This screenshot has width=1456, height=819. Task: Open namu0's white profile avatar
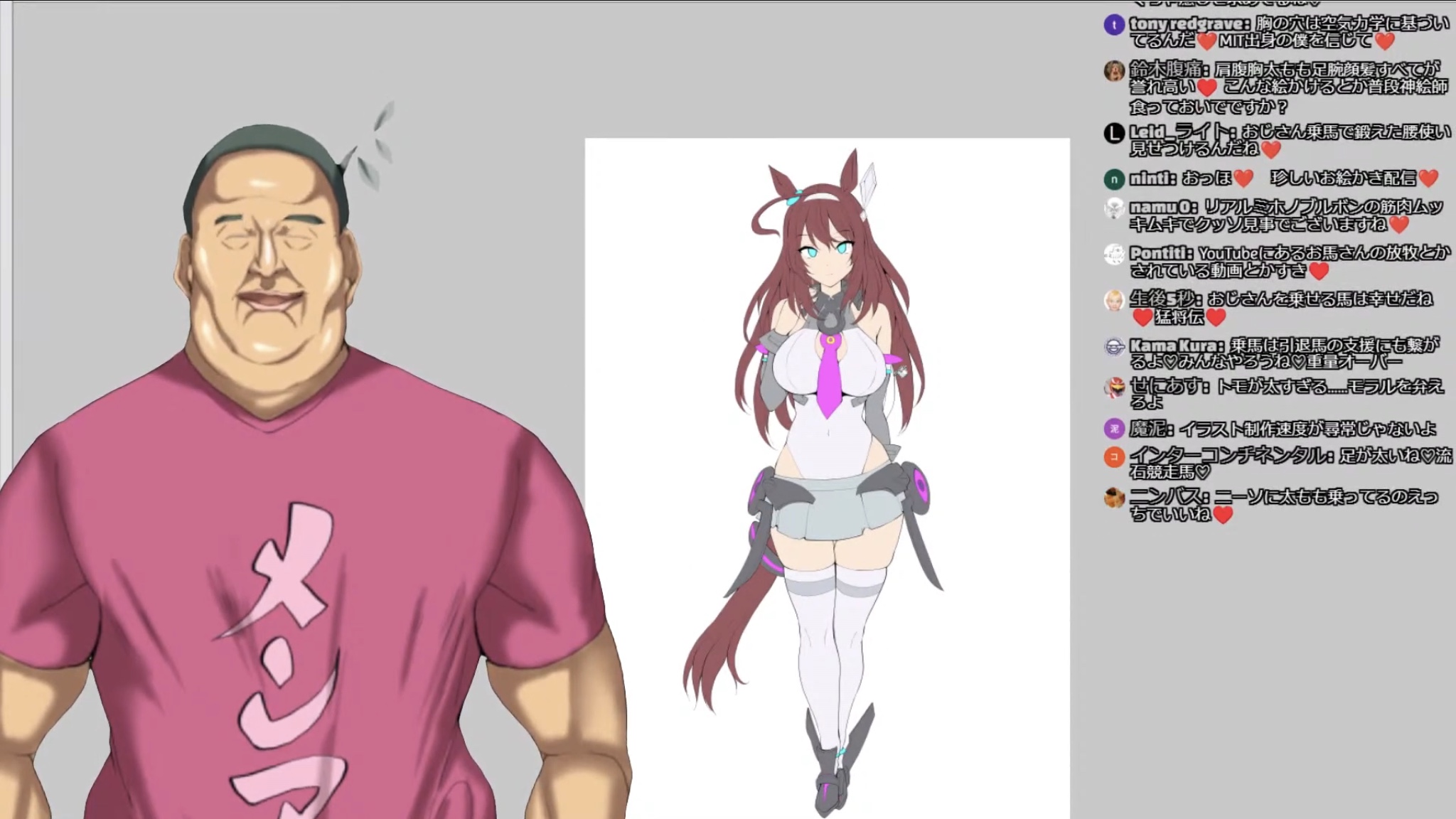1114,208
